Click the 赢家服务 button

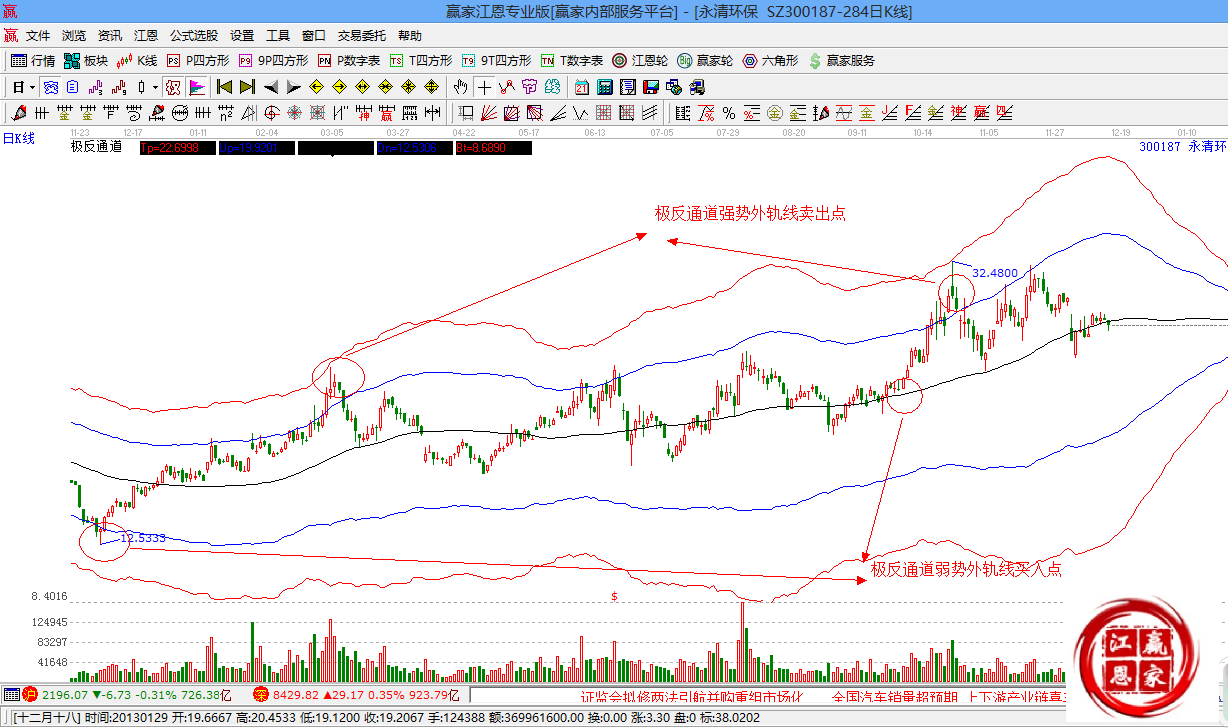point(841,61)
